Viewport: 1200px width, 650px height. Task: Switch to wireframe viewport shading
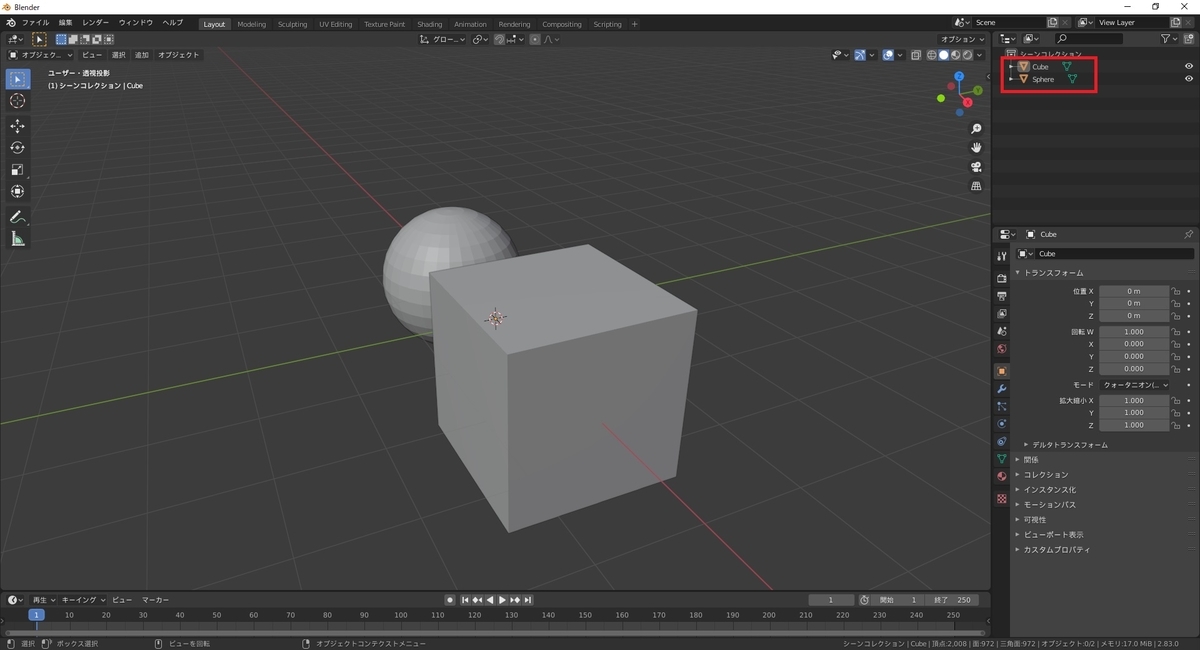coord(932,55)
